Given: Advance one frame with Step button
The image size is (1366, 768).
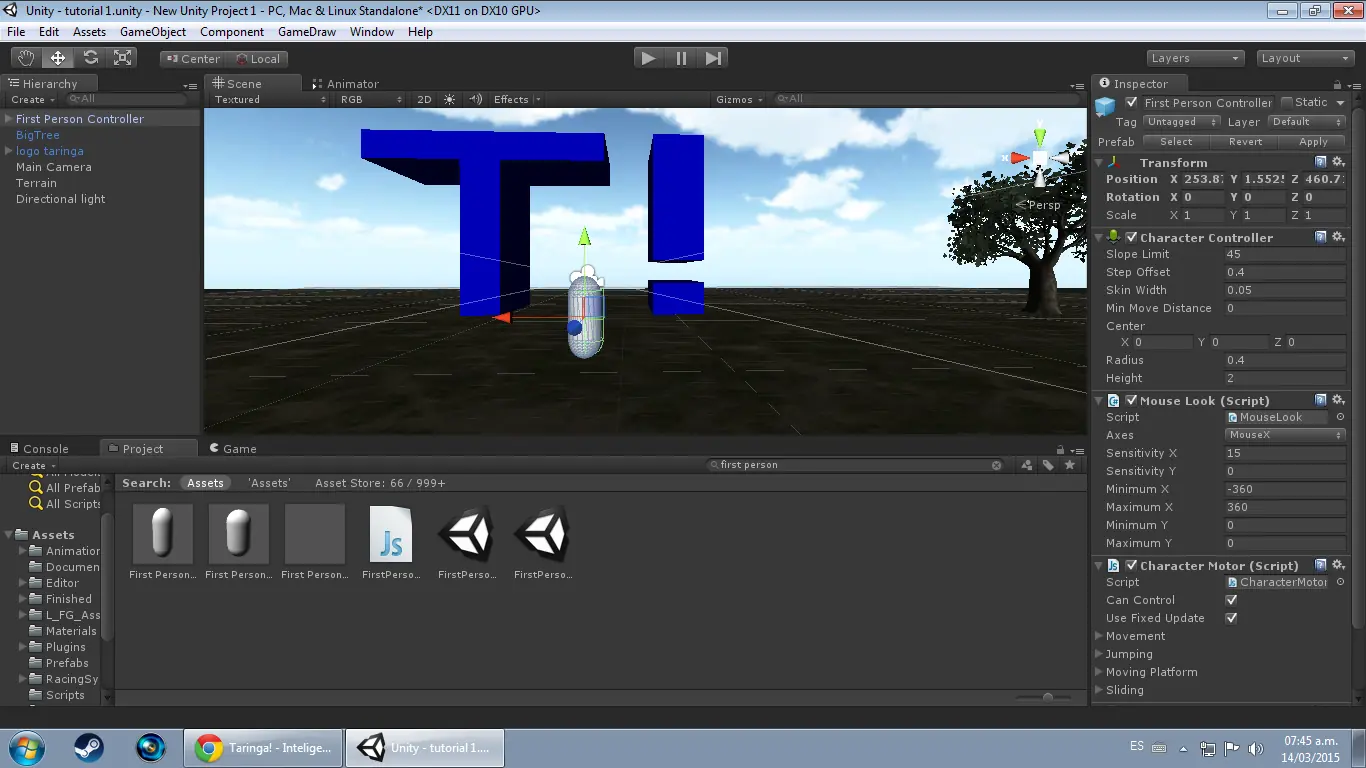Looking at the screenshot, I should click(713, 58).
